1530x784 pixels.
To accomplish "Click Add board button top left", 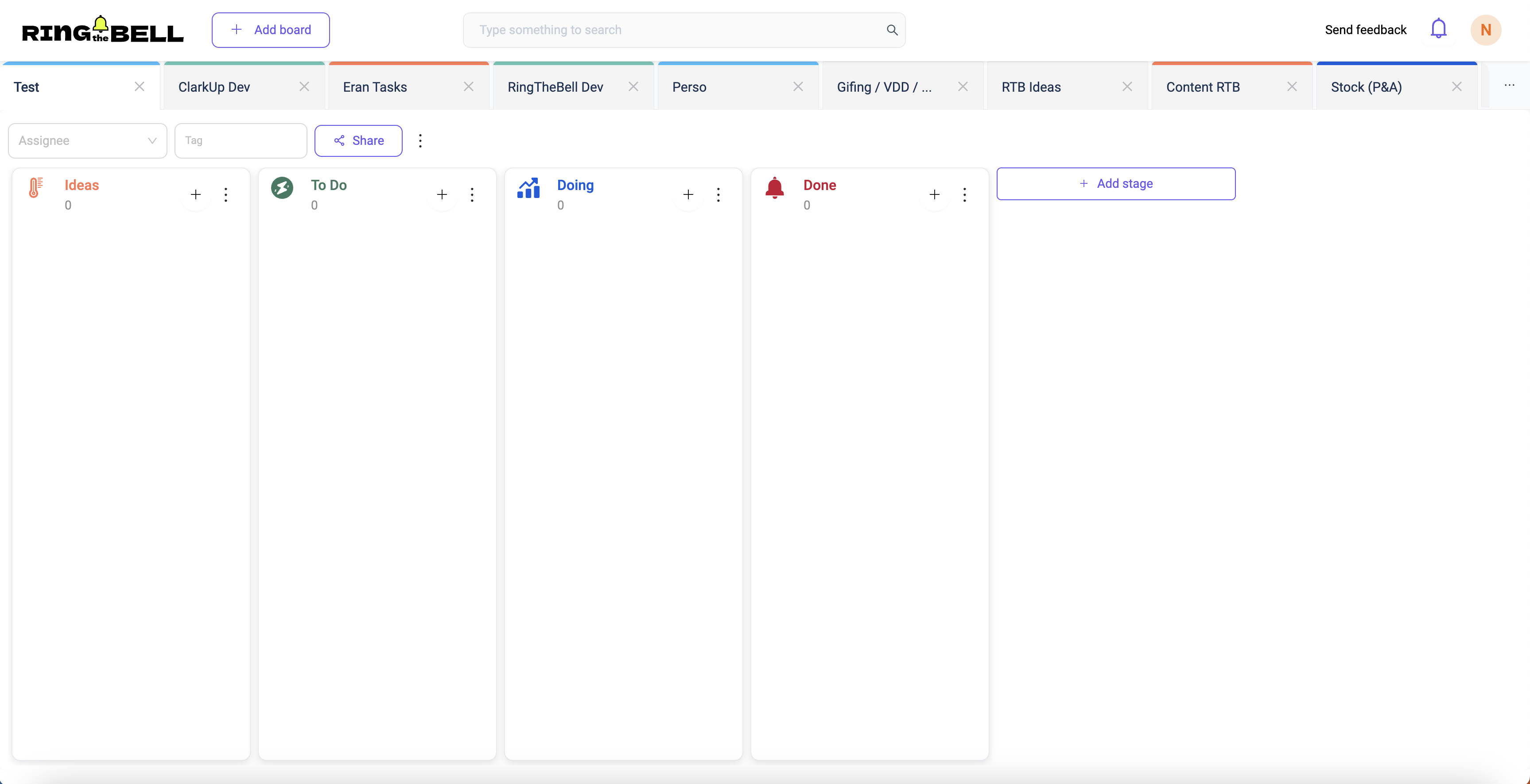I will (x=270, y=29).
